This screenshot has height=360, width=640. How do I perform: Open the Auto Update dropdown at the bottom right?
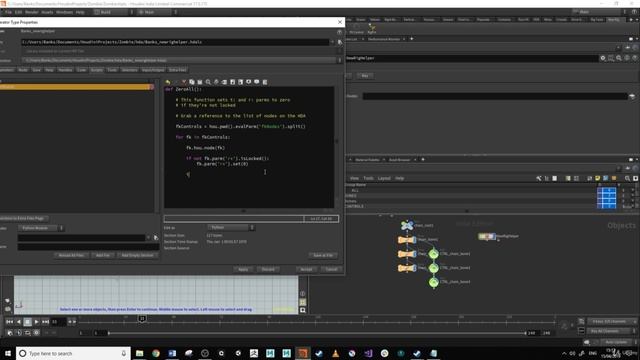618,342
